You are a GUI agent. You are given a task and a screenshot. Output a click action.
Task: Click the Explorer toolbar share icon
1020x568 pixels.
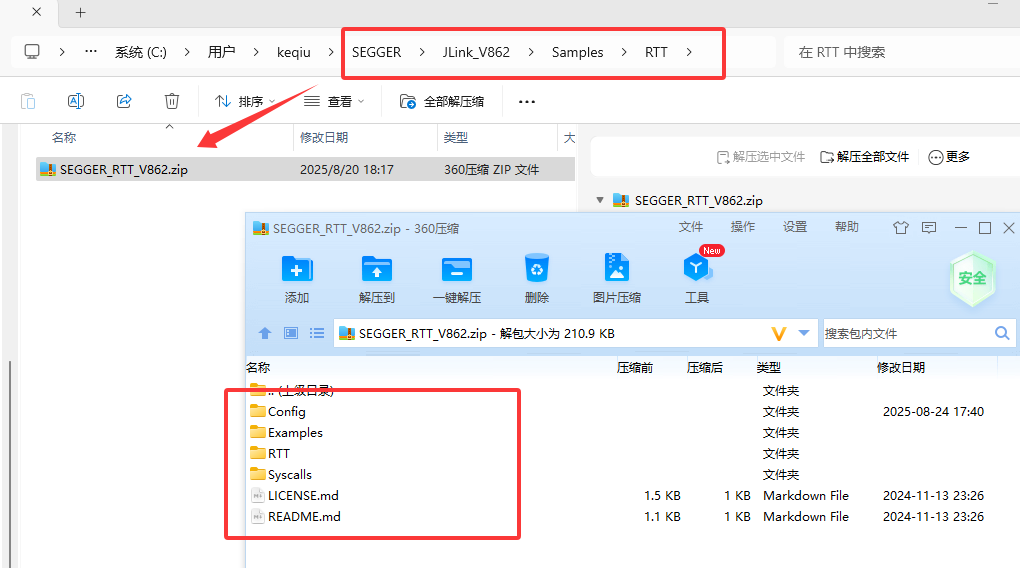(x=124, y=101)
